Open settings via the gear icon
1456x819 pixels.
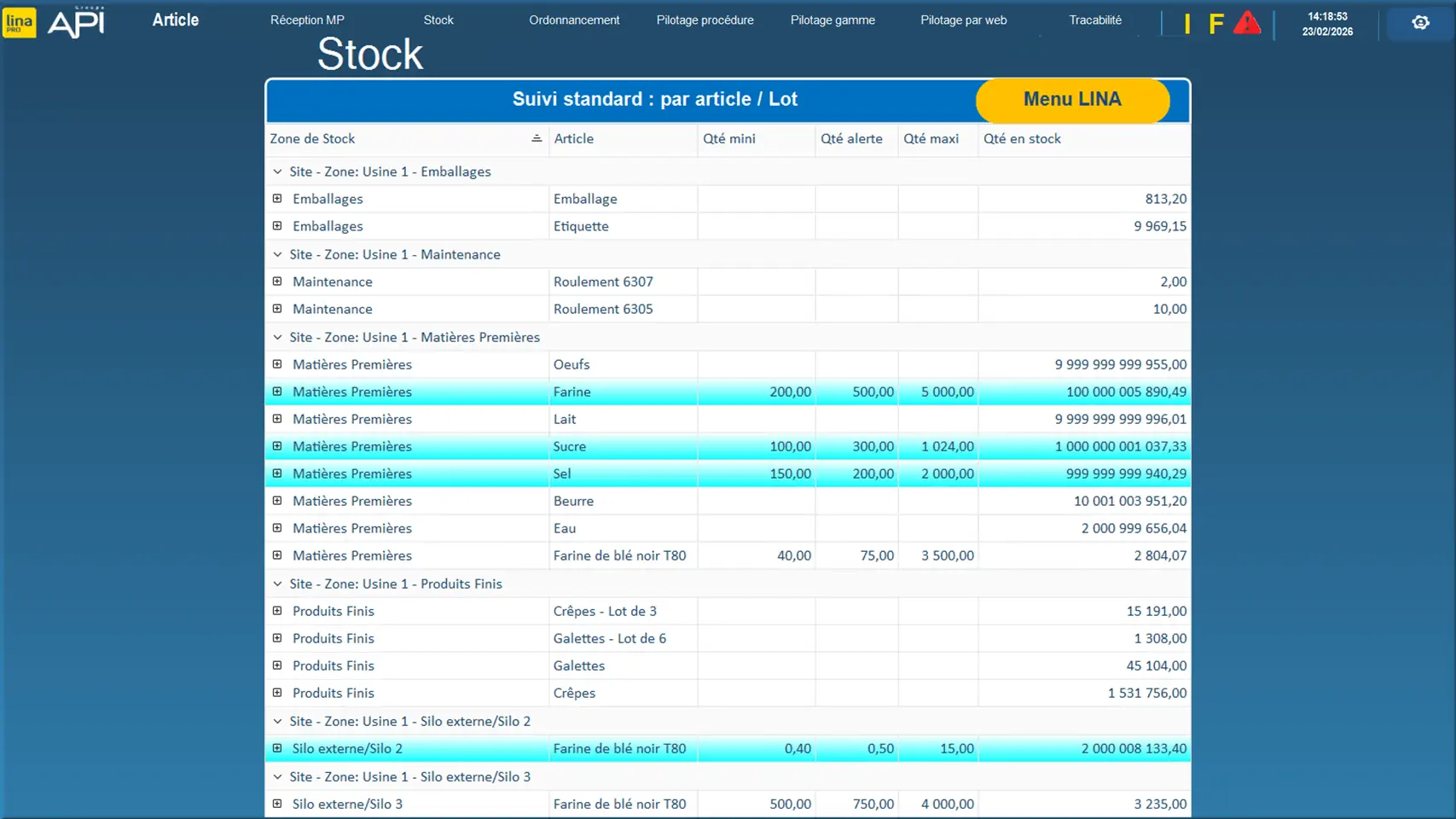1420,23
